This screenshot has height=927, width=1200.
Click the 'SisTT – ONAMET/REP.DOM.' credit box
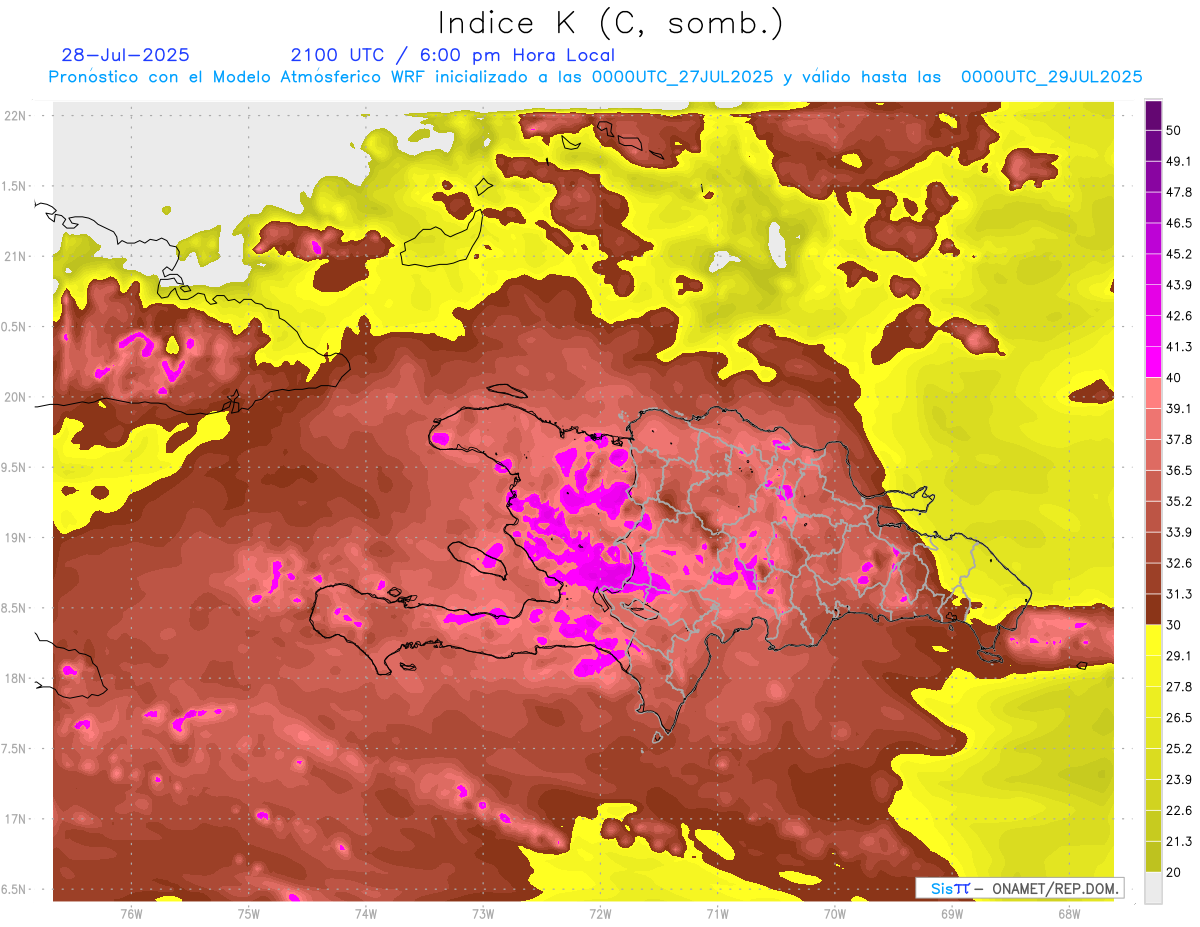1020,887
